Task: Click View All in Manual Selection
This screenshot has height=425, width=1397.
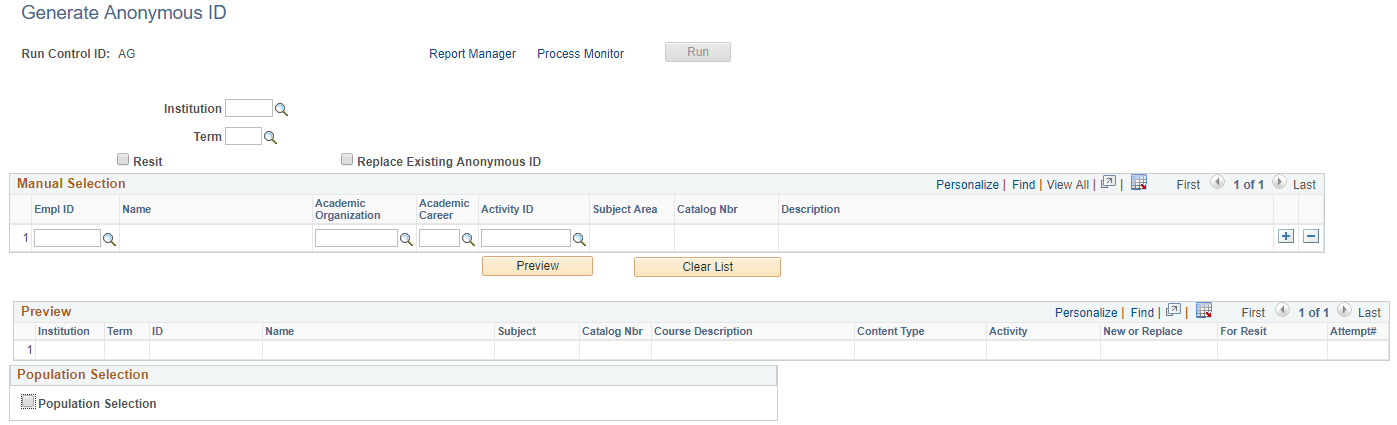Action: pos(1067,185)
